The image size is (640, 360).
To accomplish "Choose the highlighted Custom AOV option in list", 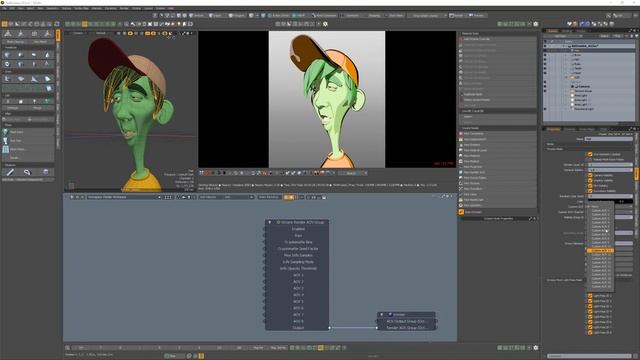I will [x=600, y=250].
